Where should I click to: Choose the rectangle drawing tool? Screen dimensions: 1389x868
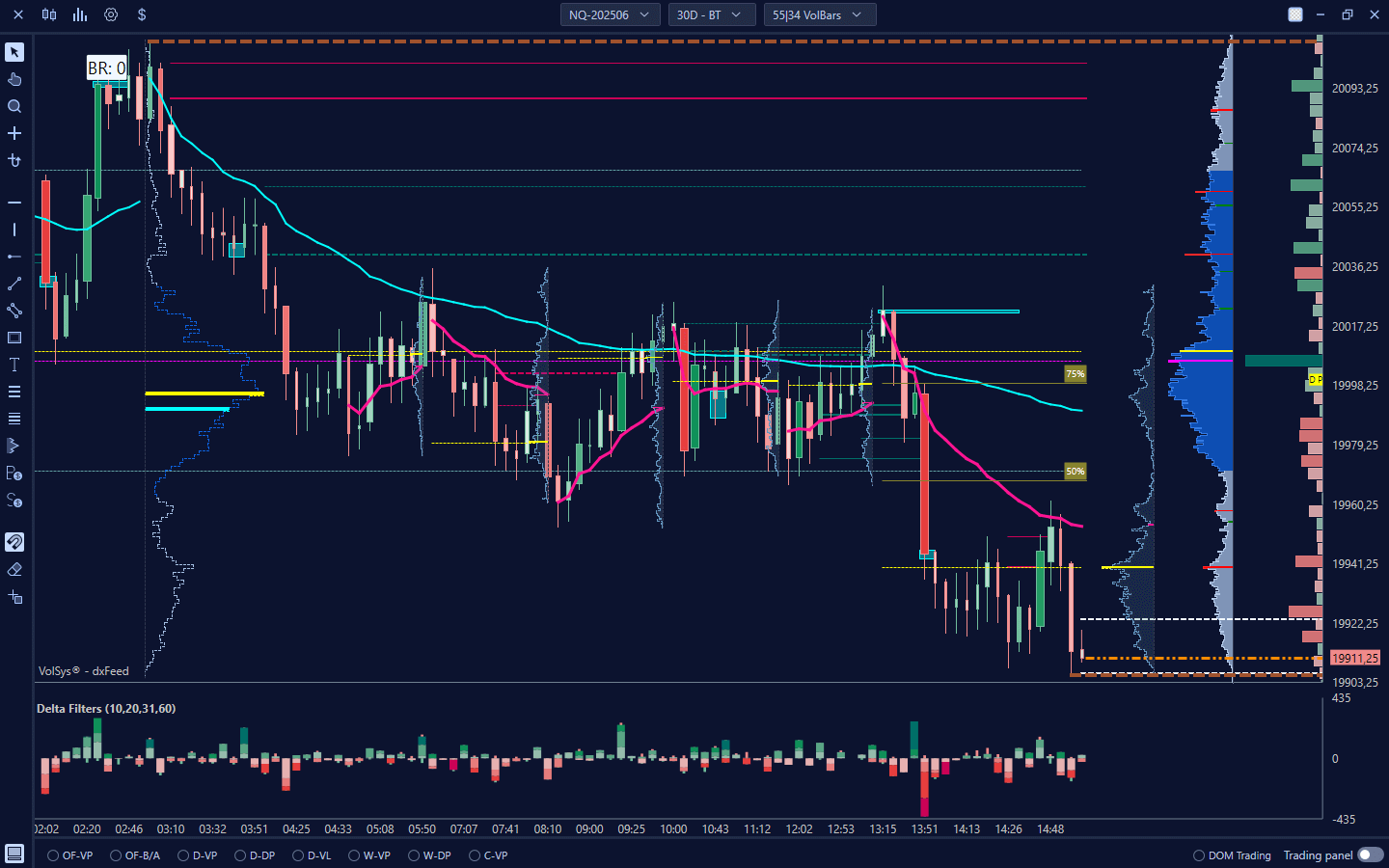tap(14, 338)
